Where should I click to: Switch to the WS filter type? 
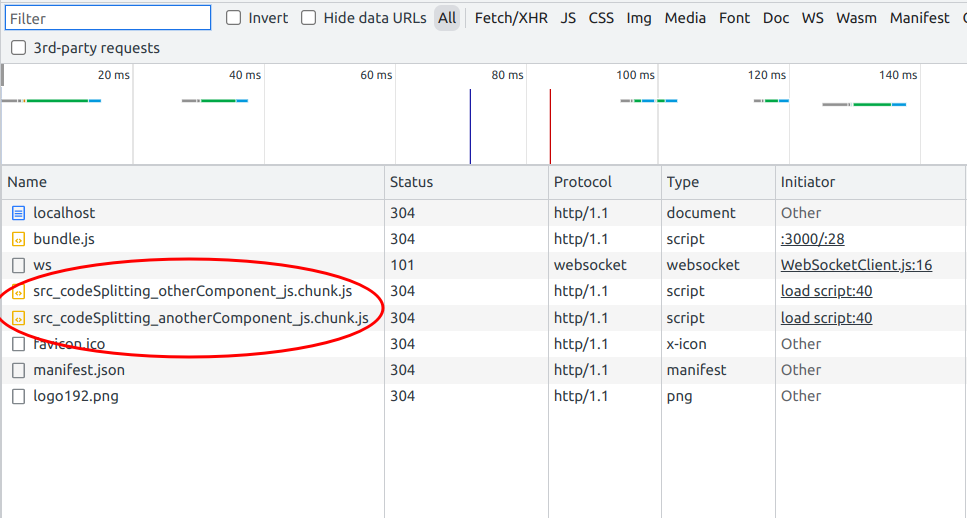click(813, 18)
